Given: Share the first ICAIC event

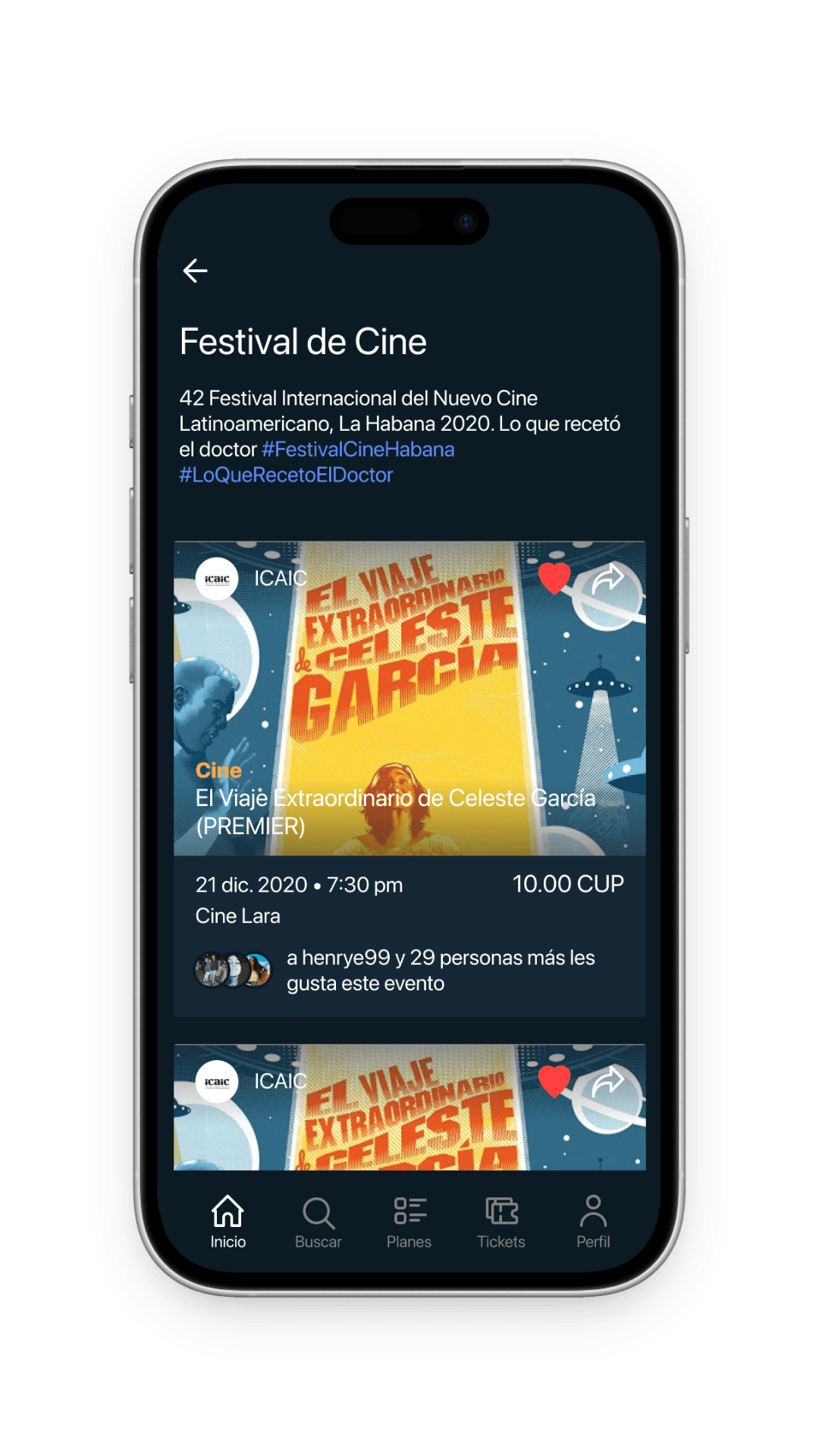Looking at the screenshot, I should [608, 579].
